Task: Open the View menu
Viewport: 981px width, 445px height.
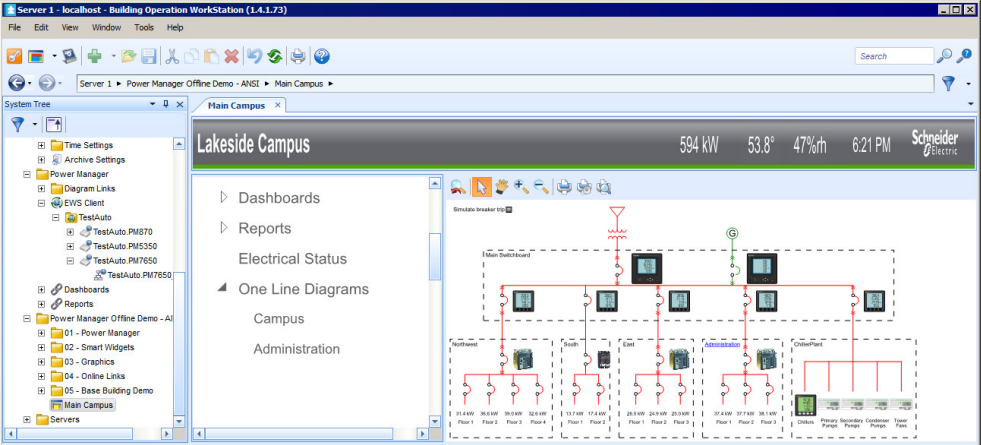Action: pyautogui.click(x=70, y=28)
